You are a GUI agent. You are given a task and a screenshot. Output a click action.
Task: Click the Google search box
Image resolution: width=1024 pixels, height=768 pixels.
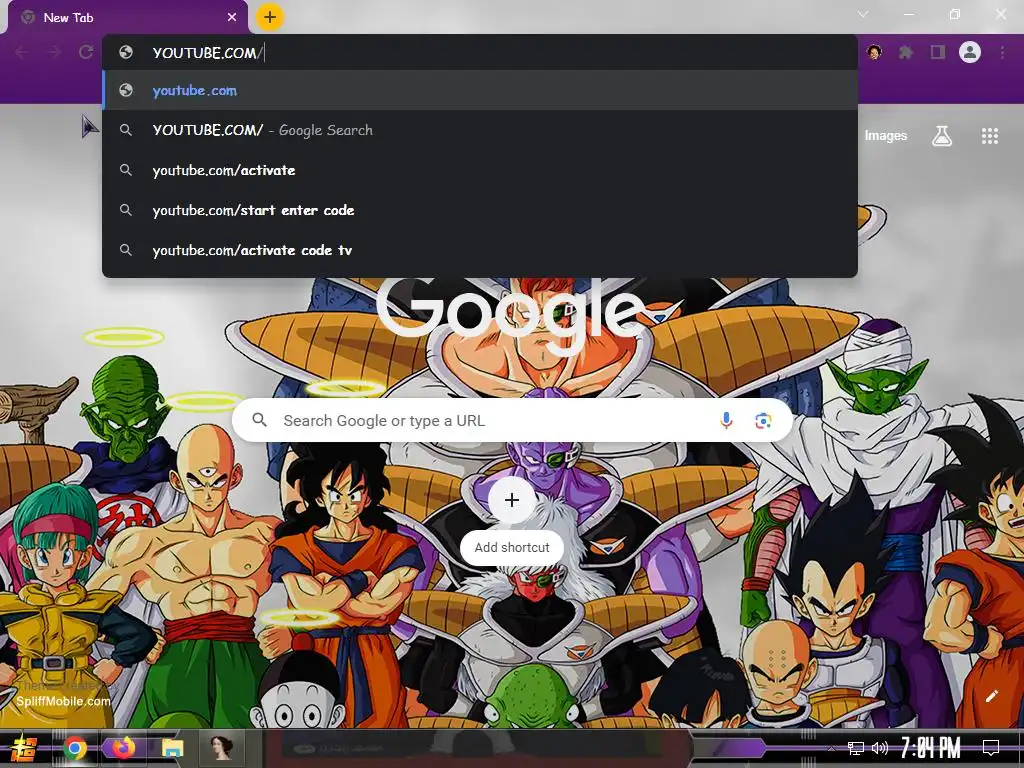(x=512, y=421)
